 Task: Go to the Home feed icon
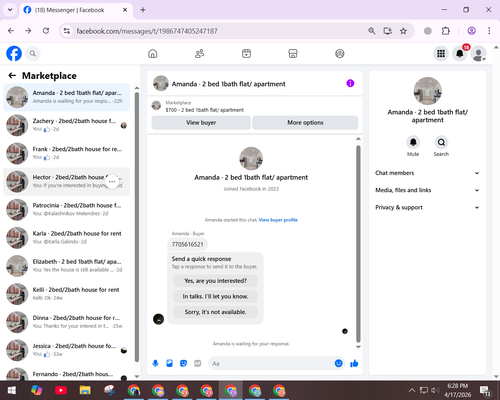(x=153, y=54)
